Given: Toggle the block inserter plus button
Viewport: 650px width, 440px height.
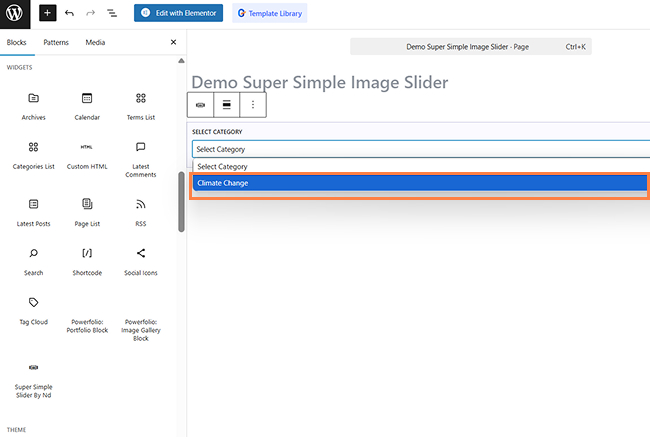Looking at the screenshot, I should tap(48, 14).
